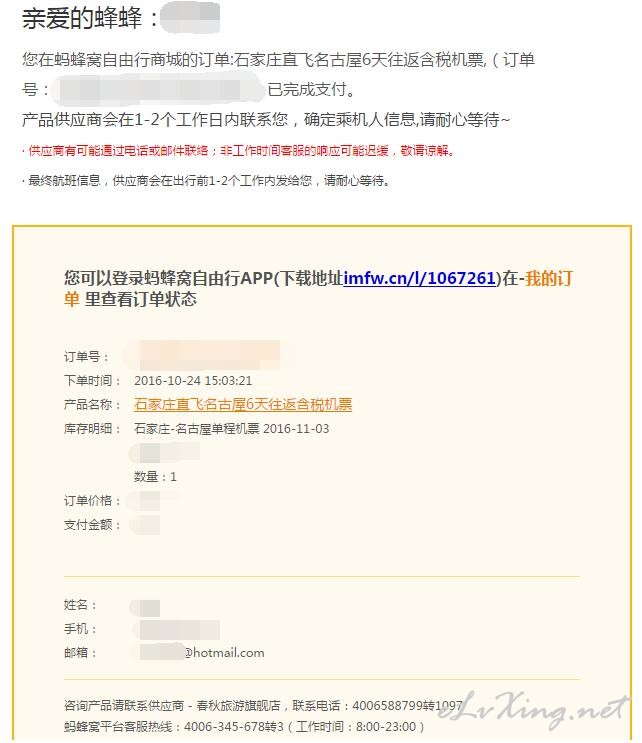Click the platform hotline 4006-345-678转3
The width and height of the screenshot is (642, 743).
click(x=234, y=726)
